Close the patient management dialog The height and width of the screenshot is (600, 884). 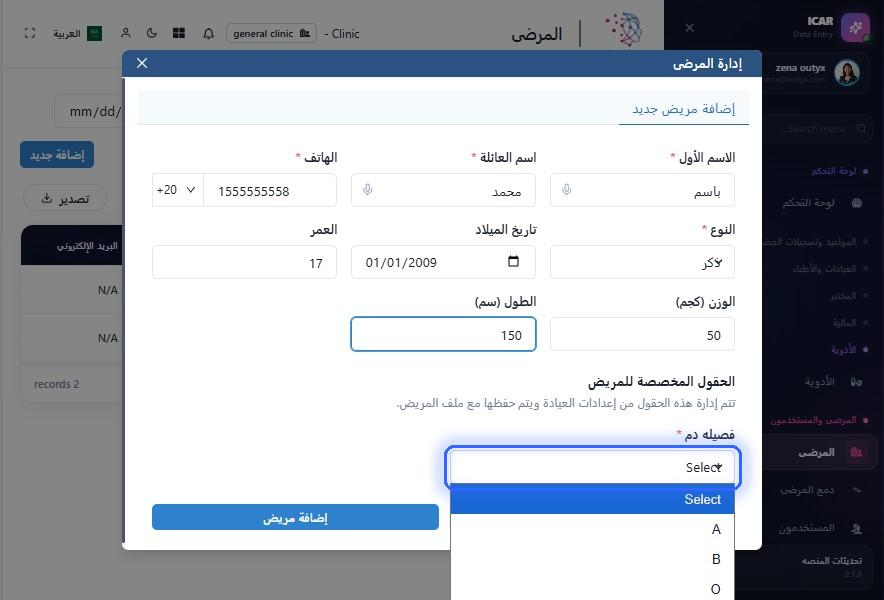point(142,63)
